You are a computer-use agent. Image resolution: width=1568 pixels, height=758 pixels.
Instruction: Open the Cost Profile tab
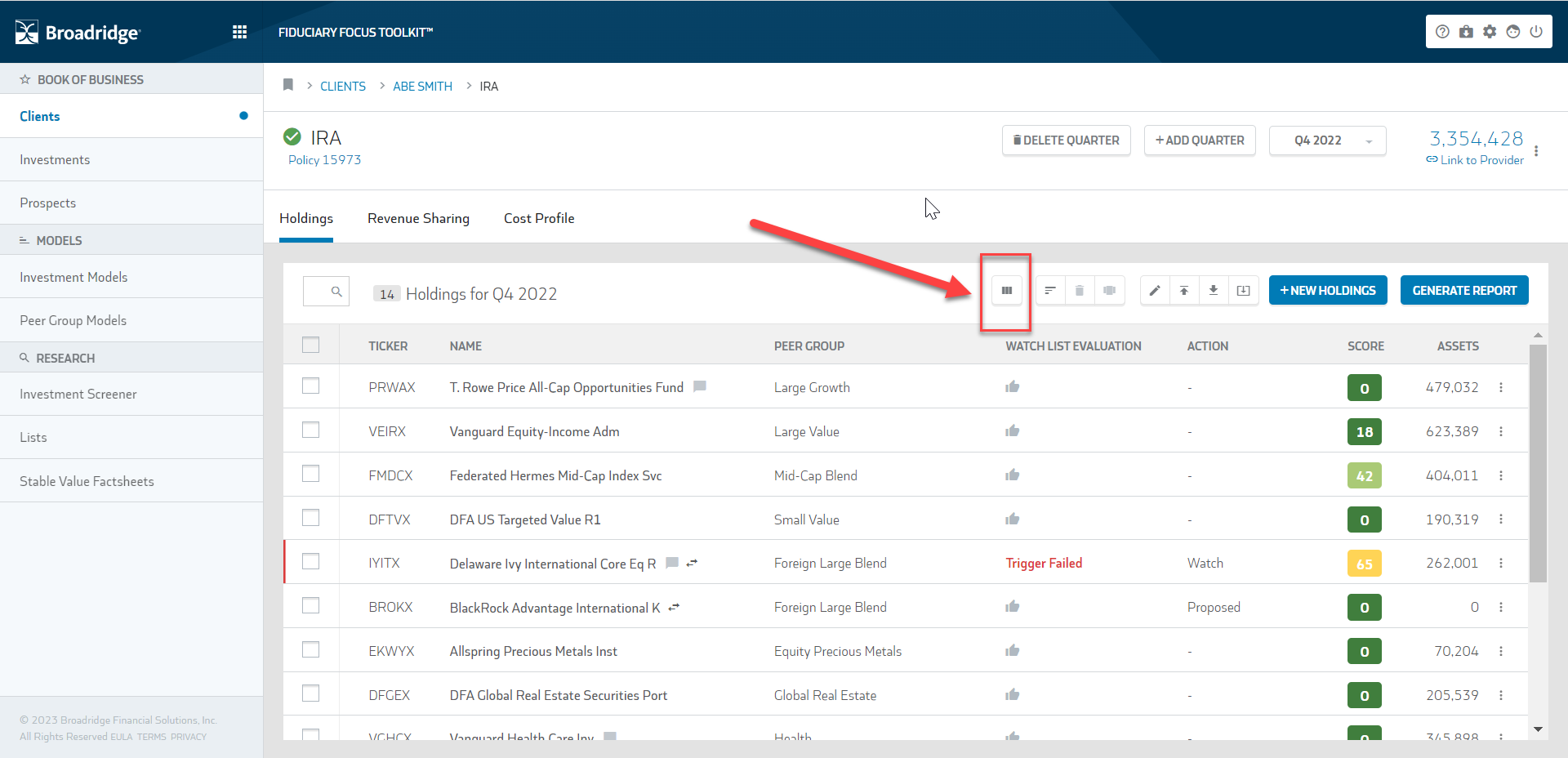(x=539, y=218)
